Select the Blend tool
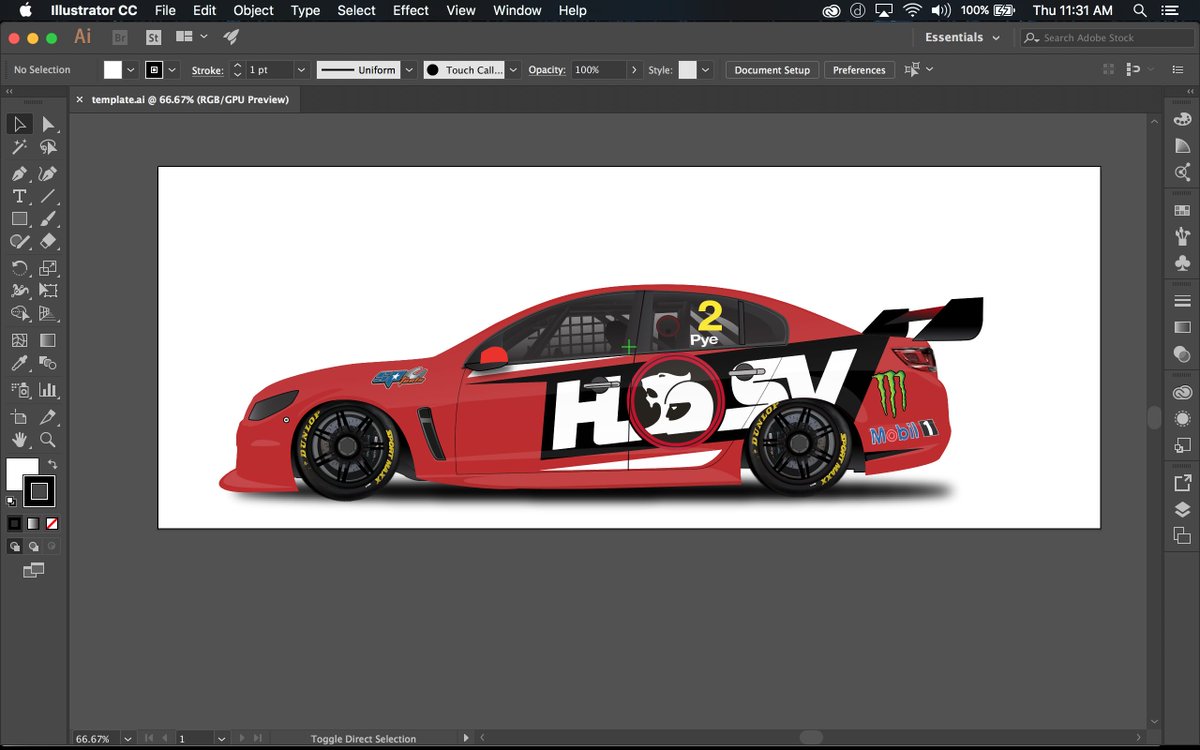 pos(47,363)
